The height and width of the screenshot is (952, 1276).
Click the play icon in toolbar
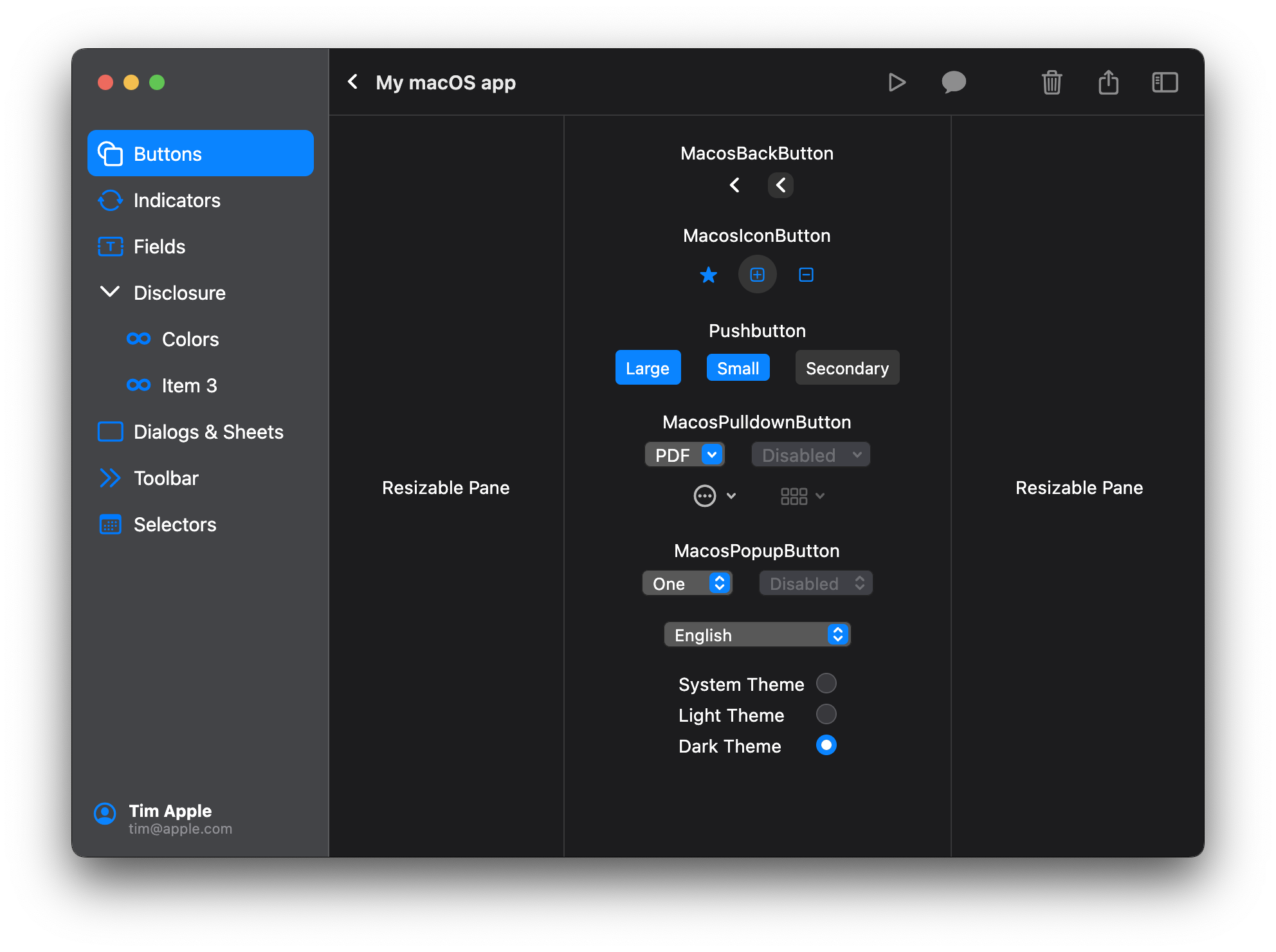coord(897,82)
